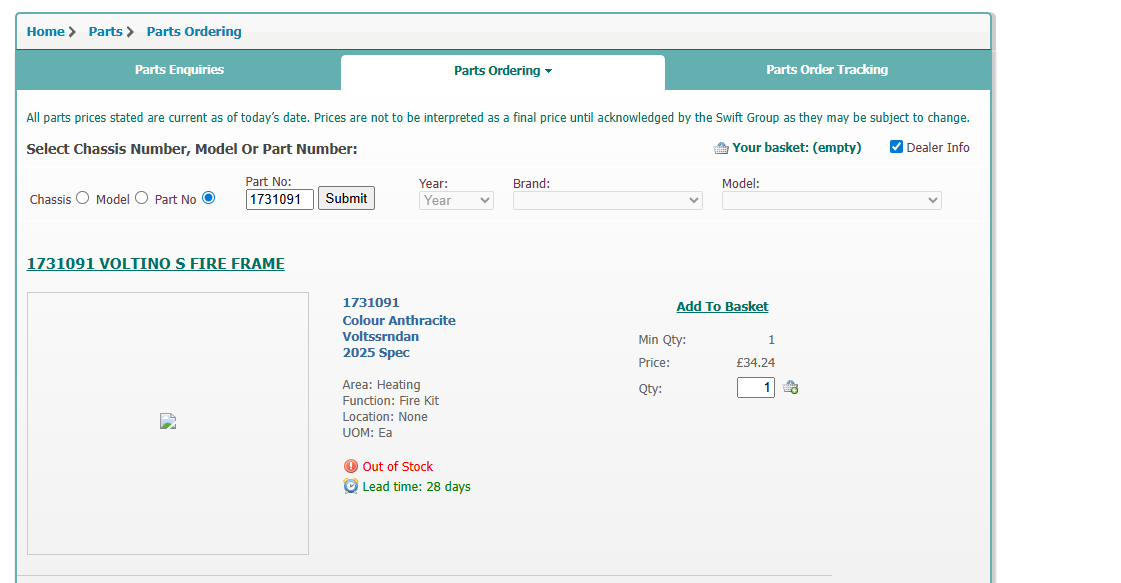Click the broken part image placeholder icon
This screenshot has width=1121, height=583.
click(x=168, y=422)
